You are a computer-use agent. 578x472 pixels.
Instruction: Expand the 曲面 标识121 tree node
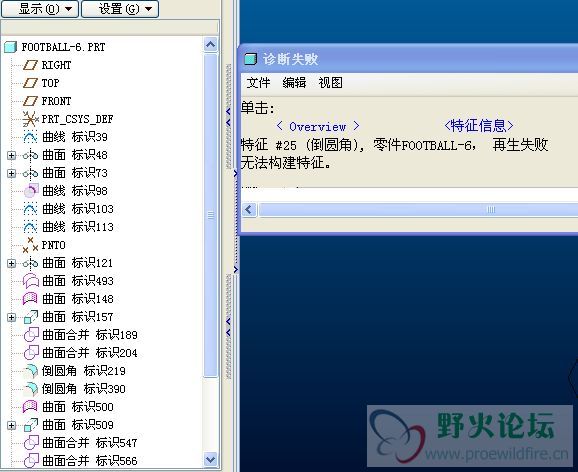click(x=11, y=263)
